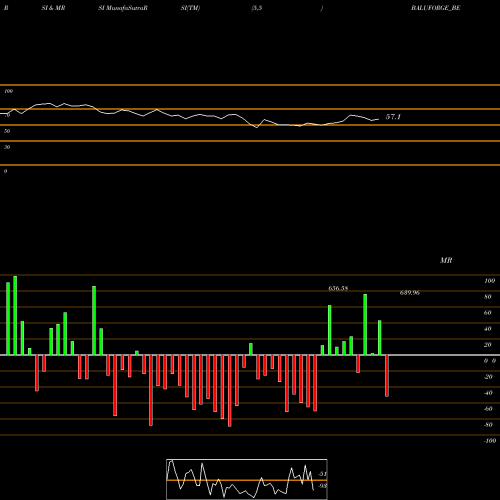Click the '(5,5' parameter text
Viewport: 500px width, 500px height.
[x=257, y=8]
